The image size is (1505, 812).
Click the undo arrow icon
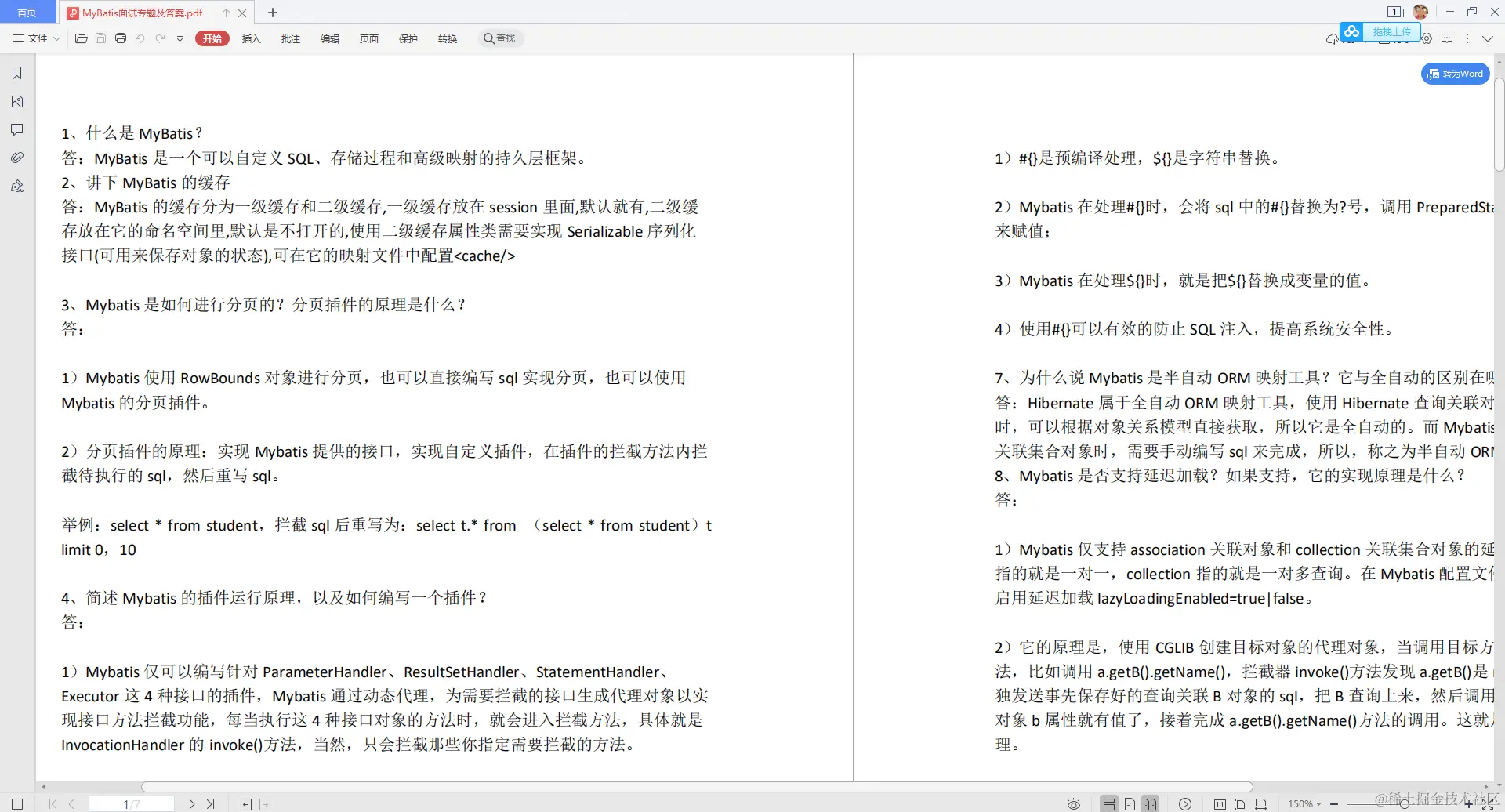pos(140,38)
